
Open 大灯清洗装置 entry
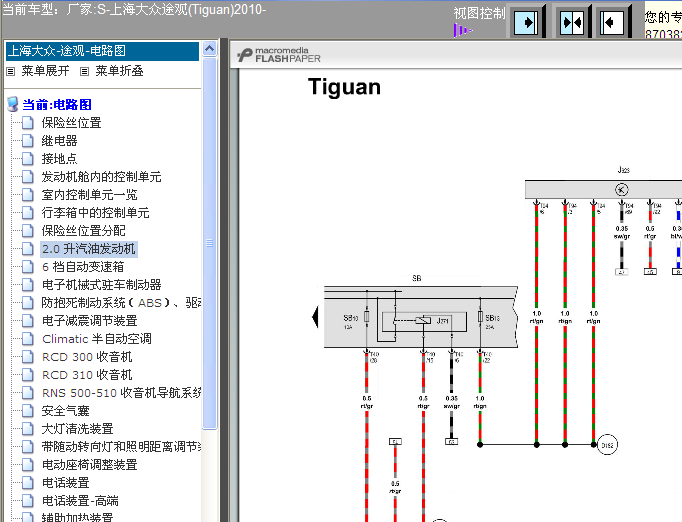pyautogui.click(x=77, y=429)
